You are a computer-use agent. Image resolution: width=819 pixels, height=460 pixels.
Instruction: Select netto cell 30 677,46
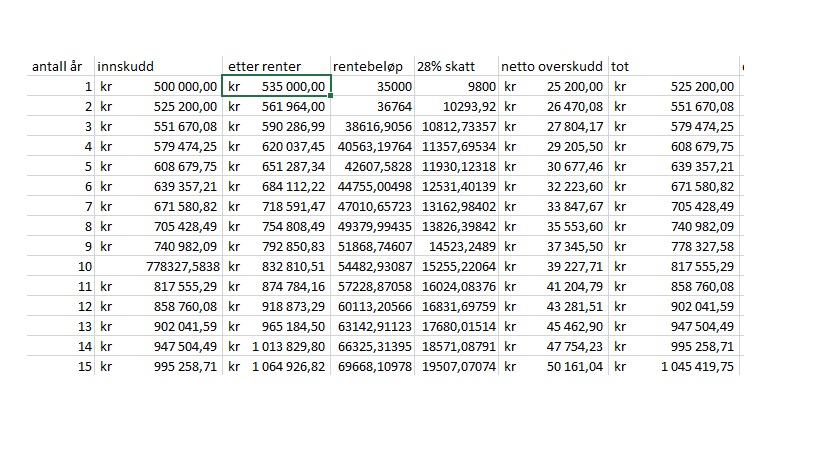click(554, 167)
